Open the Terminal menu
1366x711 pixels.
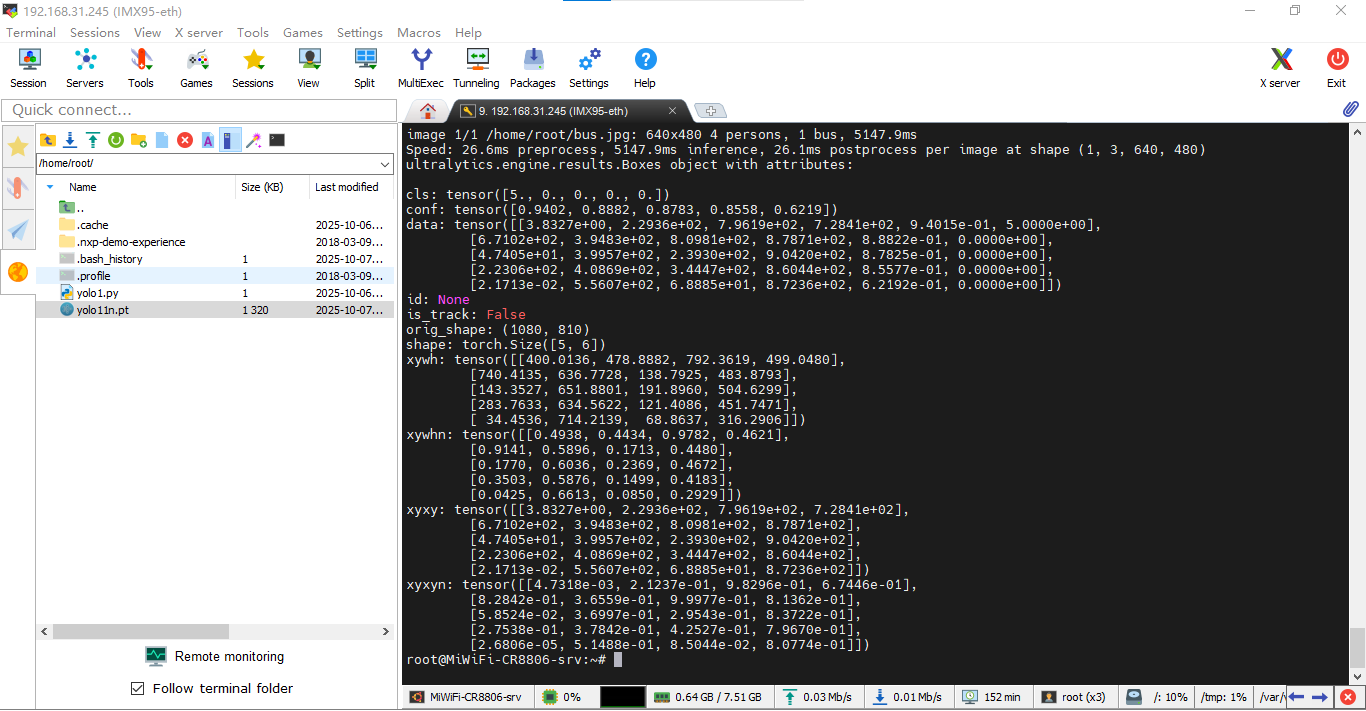[31, 32]
